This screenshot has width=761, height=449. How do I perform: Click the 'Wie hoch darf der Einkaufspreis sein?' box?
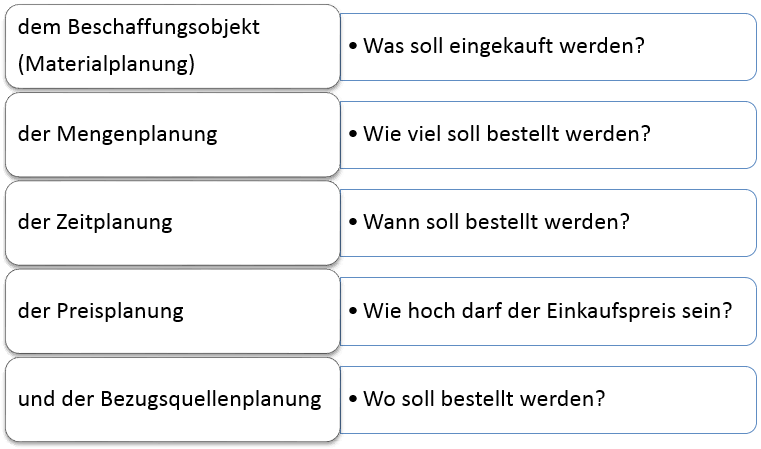coord(548,310)
